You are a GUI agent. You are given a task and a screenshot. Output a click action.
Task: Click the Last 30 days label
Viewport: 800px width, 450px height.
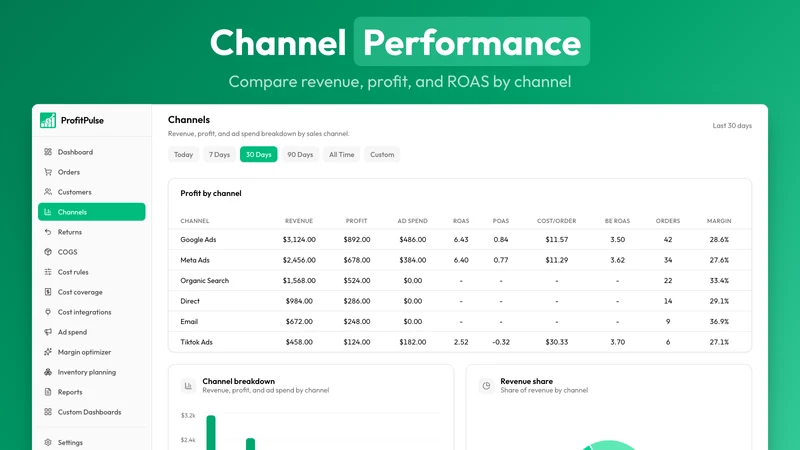pos(732,126)
